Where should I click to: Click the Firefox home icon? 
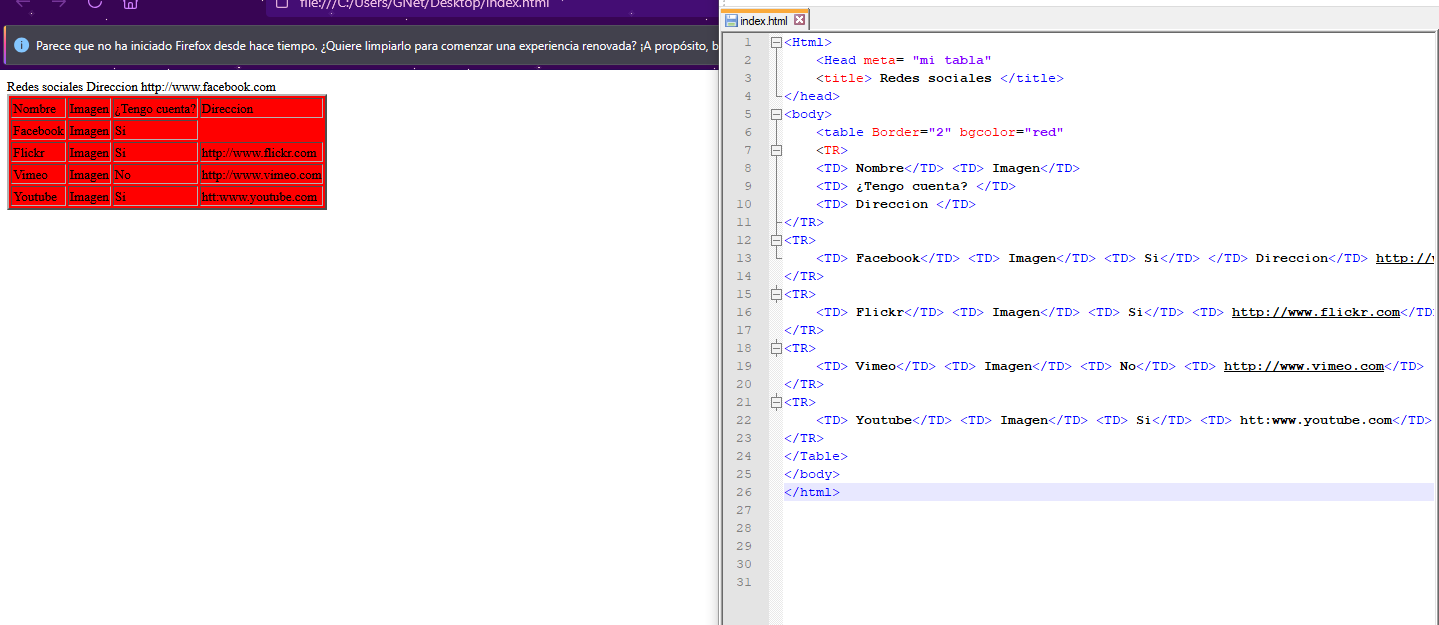(130, 4)
